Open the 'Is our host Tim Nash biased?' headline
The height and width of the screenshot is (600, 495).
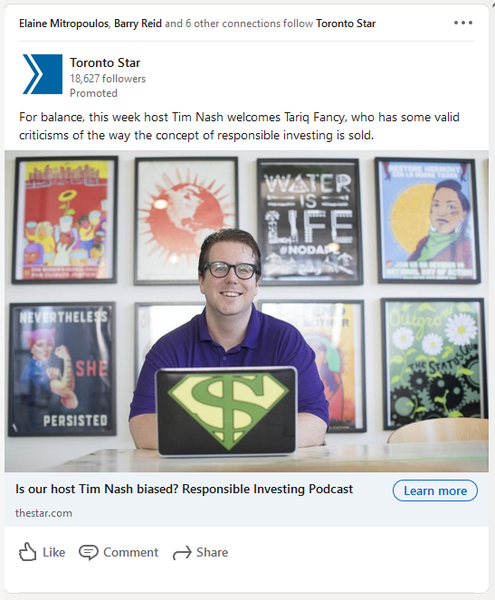184,489
